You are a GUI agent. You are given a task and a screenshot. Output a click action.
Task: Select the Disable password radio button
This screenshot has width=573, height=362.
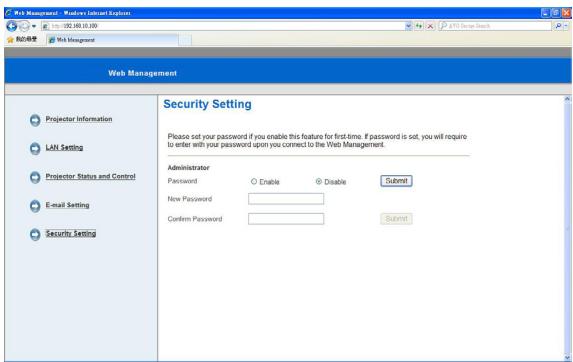(x=319, y=181)
